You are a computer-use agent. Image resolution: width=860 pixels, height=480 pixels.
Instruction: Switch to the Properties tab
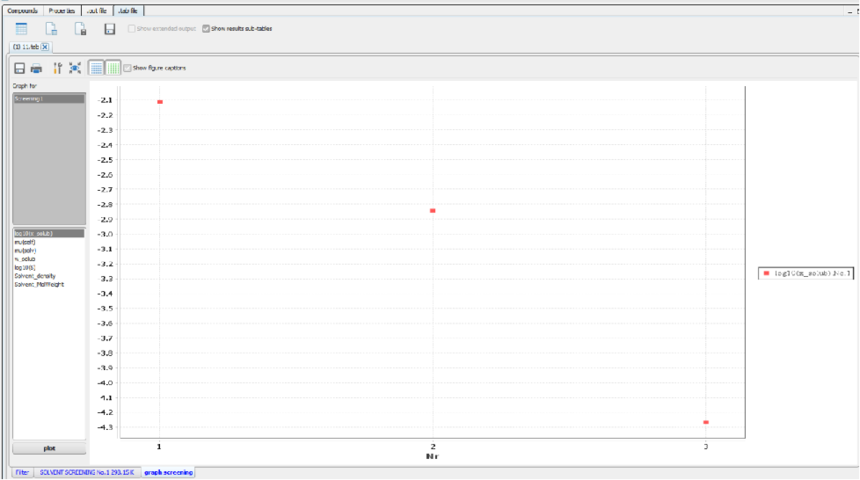pyautogui.click(x=61, y=10)
